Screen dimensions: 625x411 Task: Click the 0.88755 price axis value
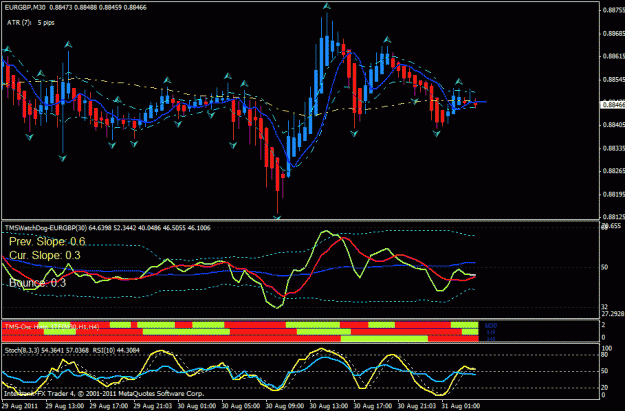click(613, 10)
